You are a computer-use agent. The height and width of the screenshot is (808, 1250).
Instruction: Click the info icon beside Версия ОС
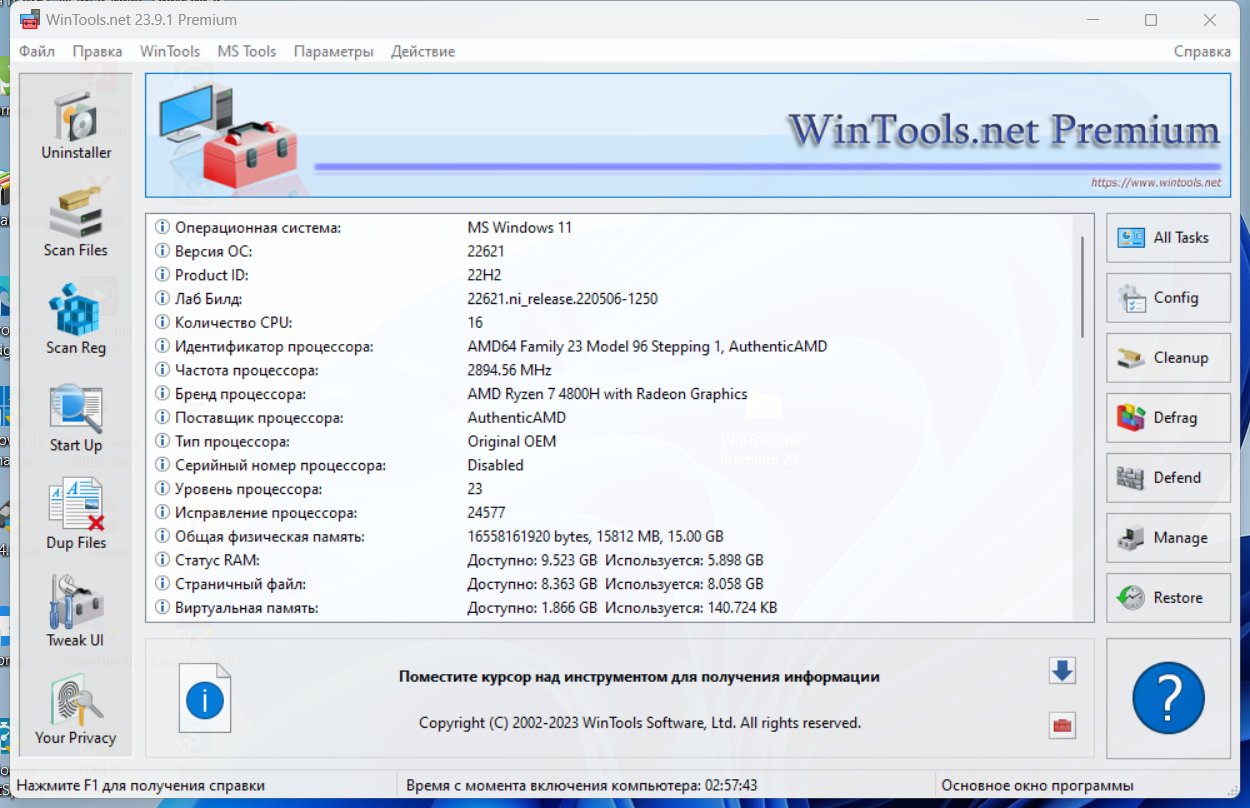(x=163, y=251)
